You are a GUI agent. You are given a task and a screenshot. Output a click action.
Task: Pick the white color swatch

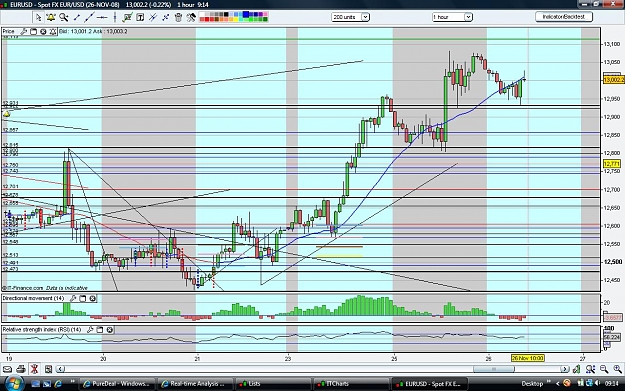tap(202, 14)
